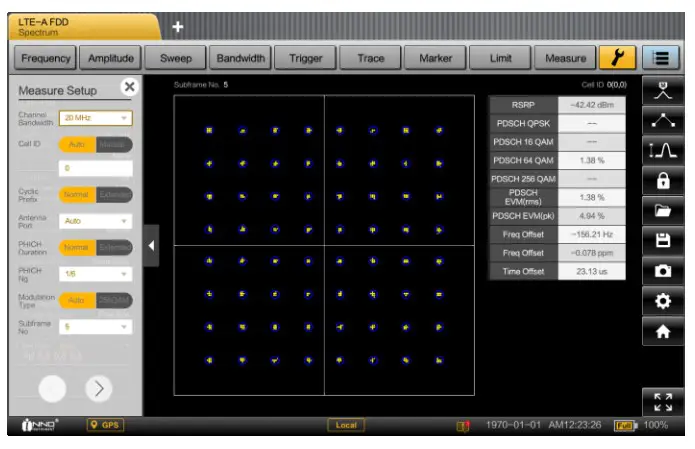Click the Freq Offset -0.078 ppm value
The image size is (695, 449).
[592, 253]
